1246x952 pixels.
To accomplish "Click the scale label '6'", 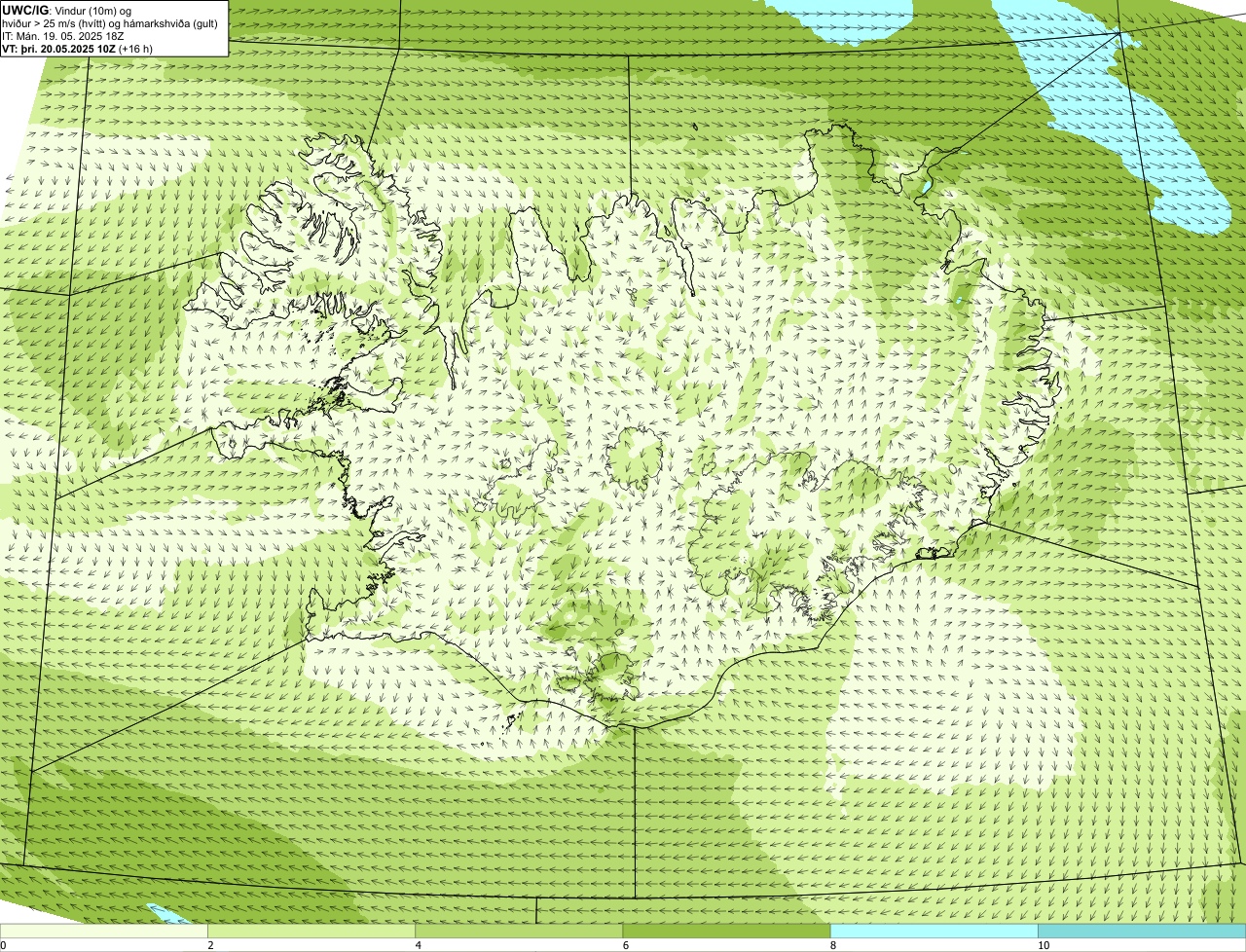I will [x=625, y=945].
